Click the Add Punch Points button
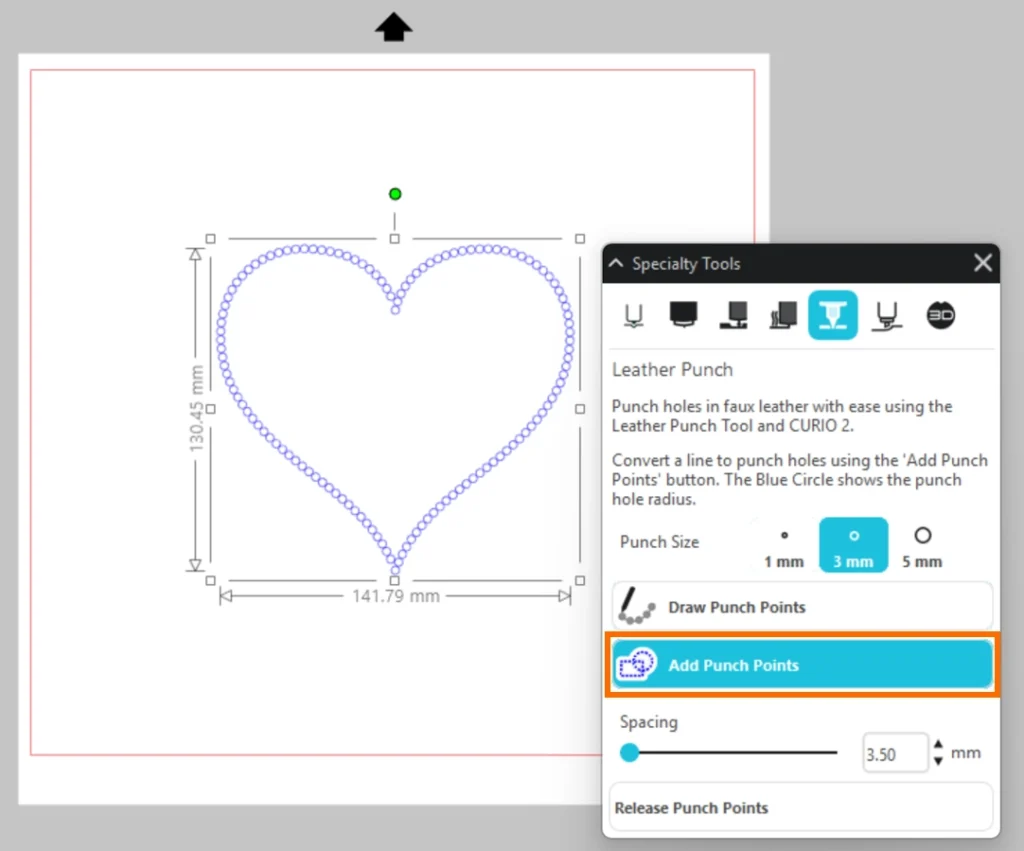This screenshot has width=1024, height=851. [801, 665]
